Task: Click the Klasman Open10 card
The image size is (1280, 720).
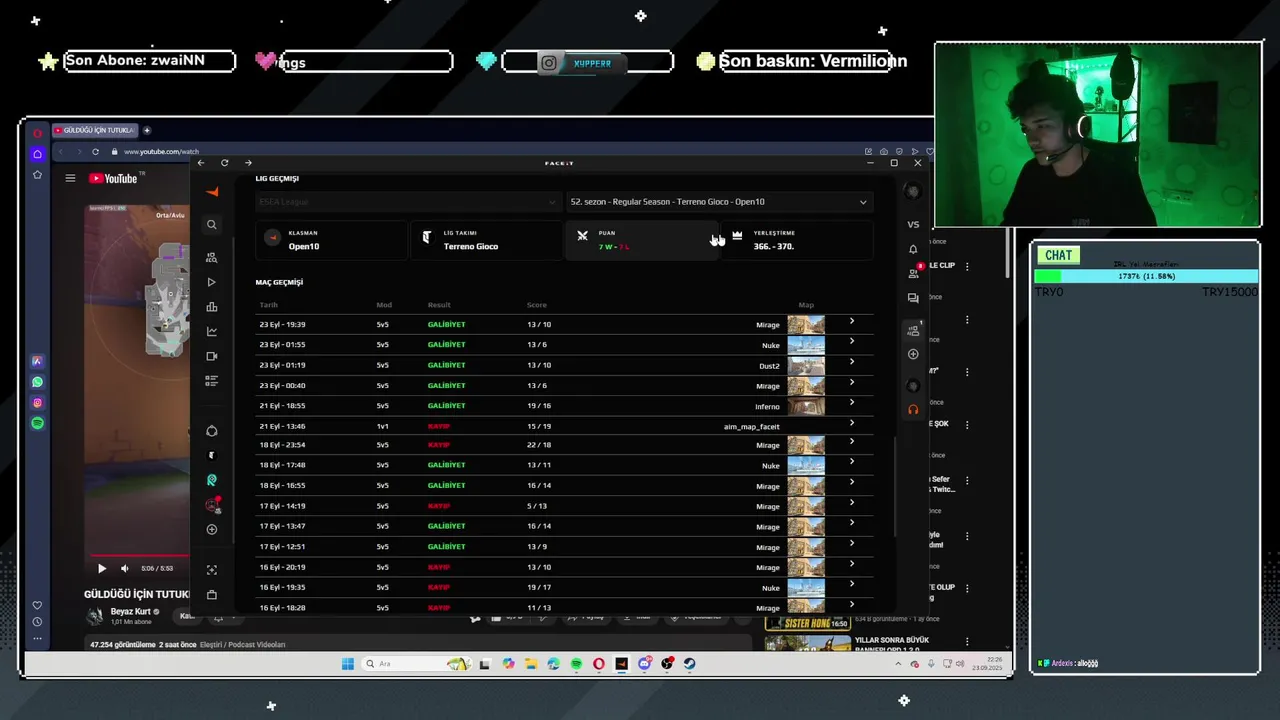Action: [331, 240]
